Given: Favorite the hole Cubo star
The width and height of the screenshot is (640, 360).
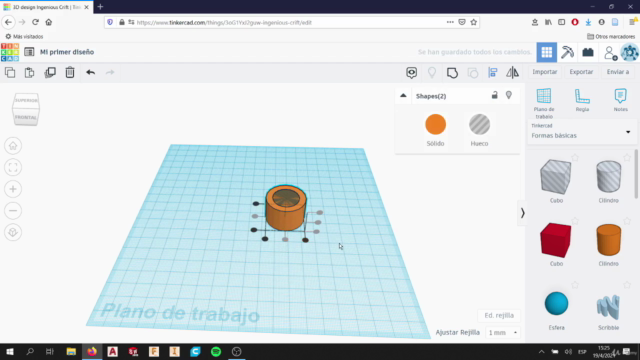Looking at the screenshot, I should point(575,158).
